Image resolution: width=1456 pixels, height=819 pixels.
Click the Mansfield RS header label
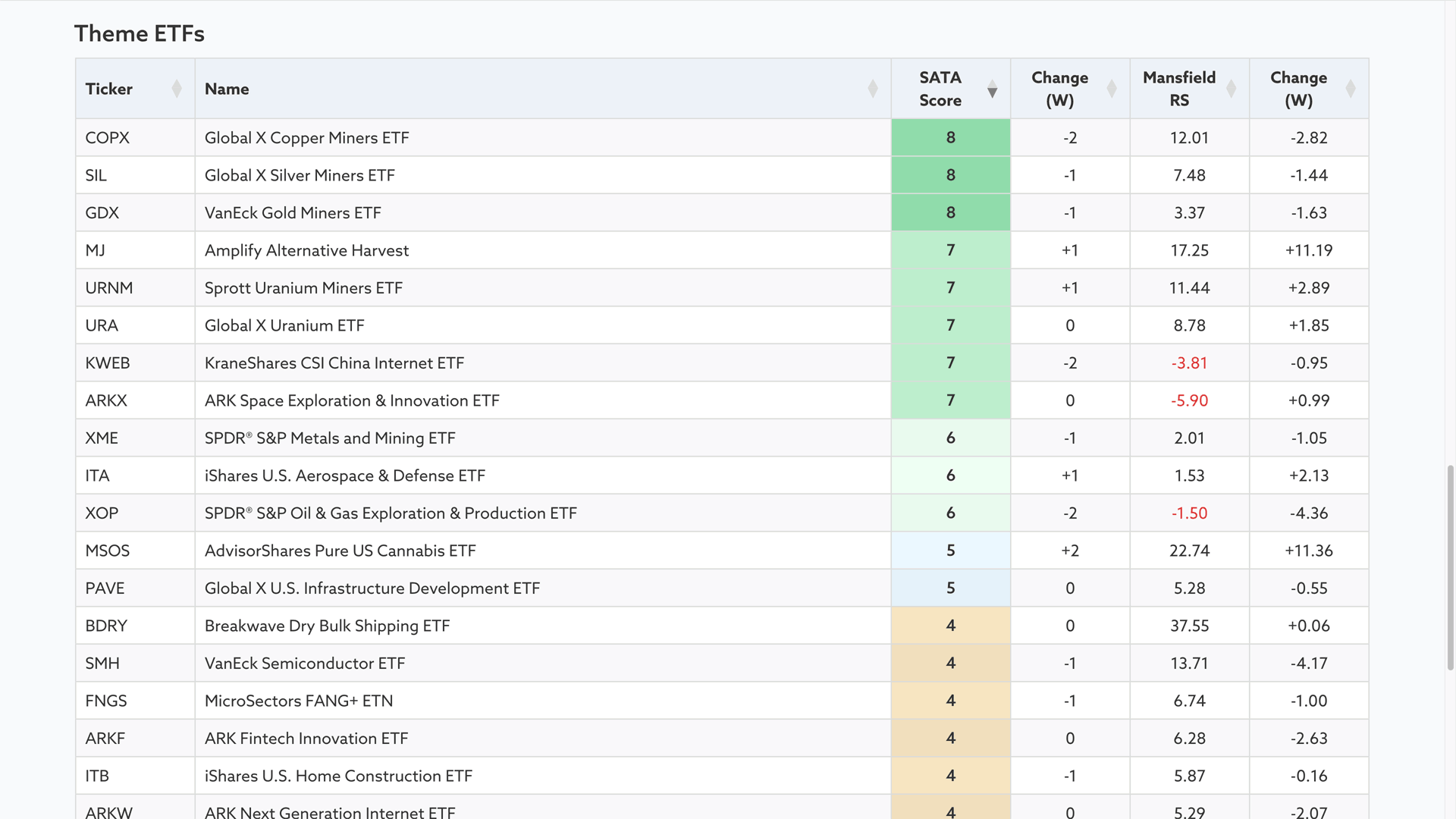tap(1179, 89)
